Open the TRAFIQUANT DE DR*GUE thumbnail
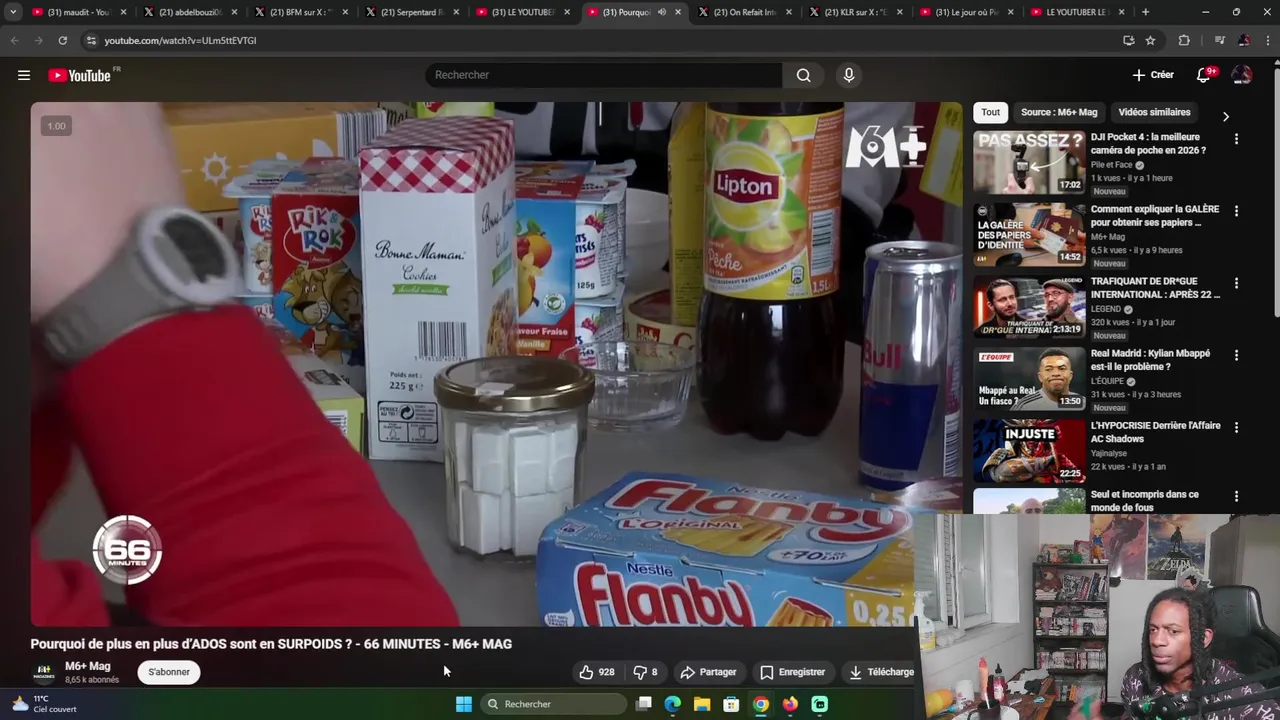This screenshot has width=1280, height=720. [x=1029, y=306]
